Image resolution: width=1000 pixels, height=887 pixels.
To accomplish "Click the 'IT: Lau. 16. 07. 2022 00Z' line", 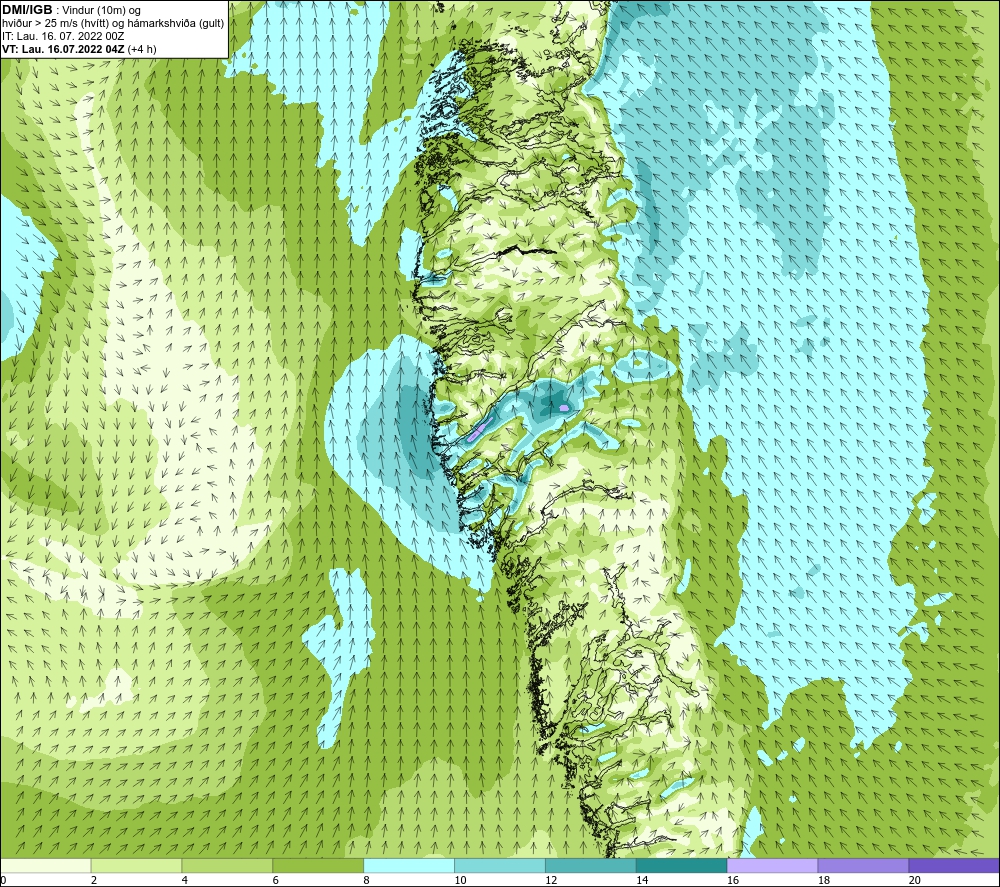I will 62,36.
